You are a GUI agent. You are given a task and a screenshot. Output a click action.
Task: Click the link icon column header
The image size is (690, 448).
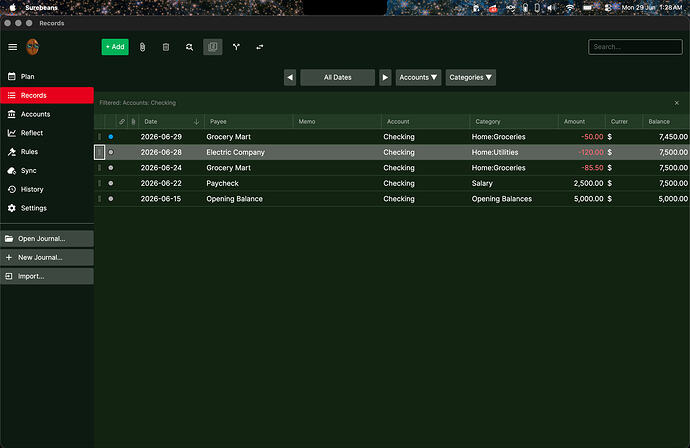click(122, 121)
